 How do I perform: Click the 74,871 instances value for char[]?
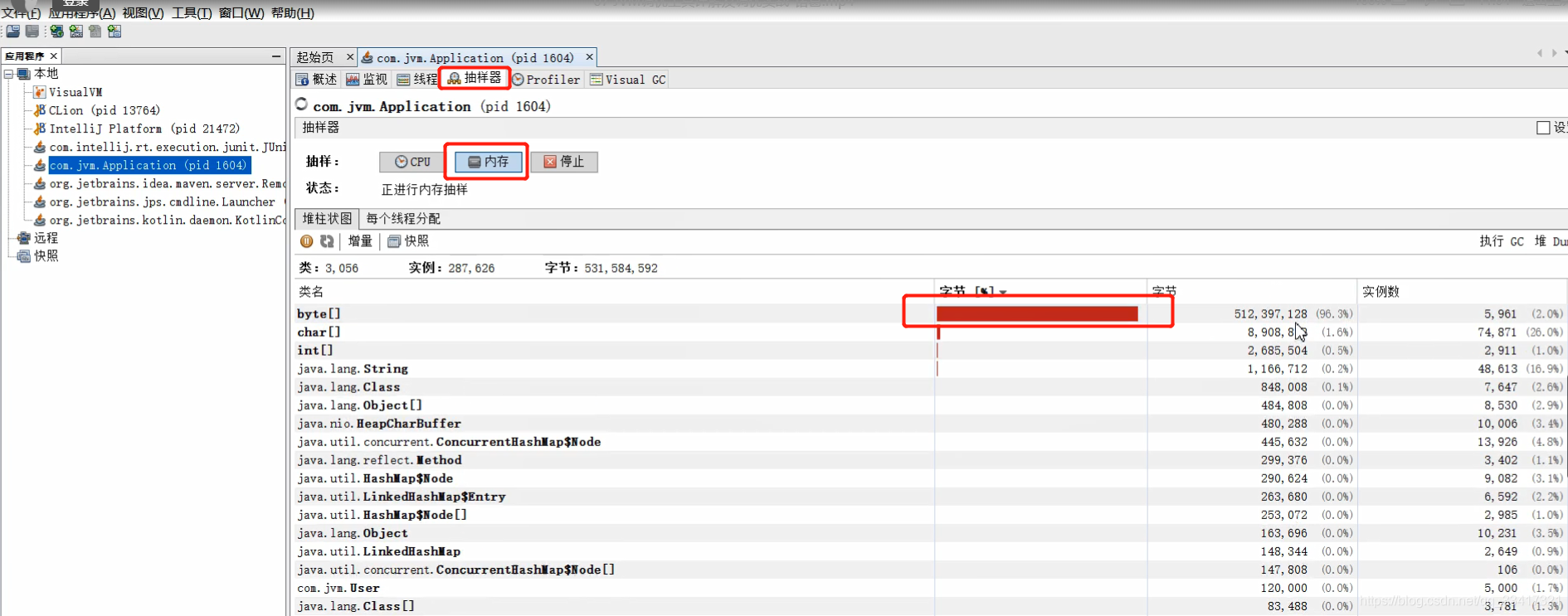[x=1496, y=332]
